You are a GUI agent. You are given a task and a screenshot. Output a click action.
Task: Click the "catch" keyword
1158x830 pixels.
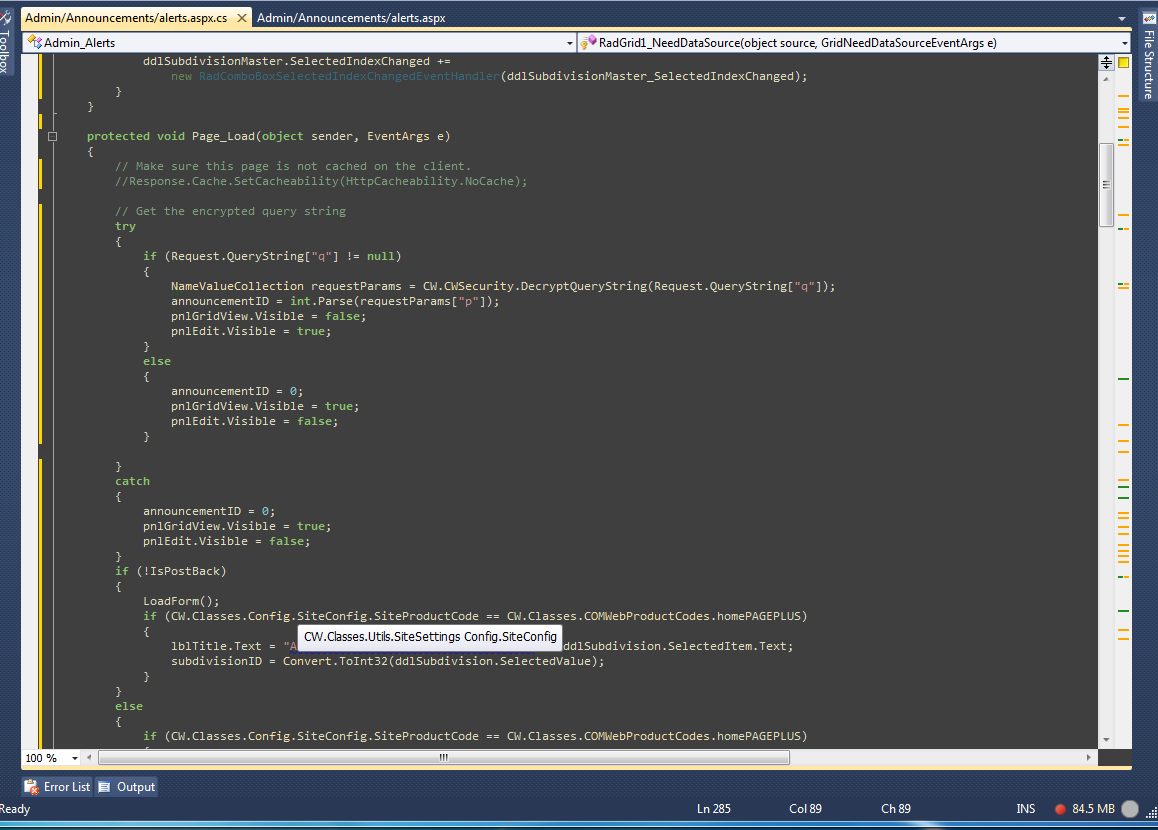click(132, 481)
